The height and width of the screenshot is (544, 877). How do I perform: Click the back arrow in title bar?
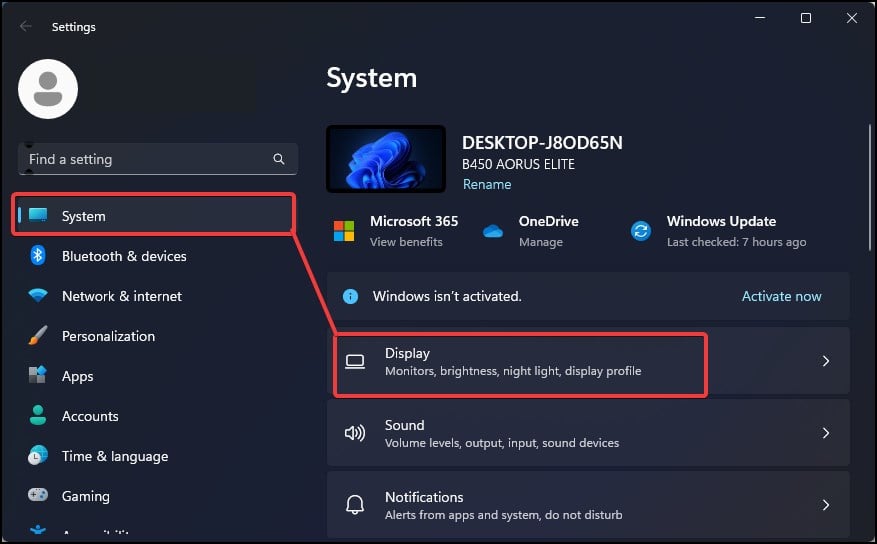coord(25,26)
